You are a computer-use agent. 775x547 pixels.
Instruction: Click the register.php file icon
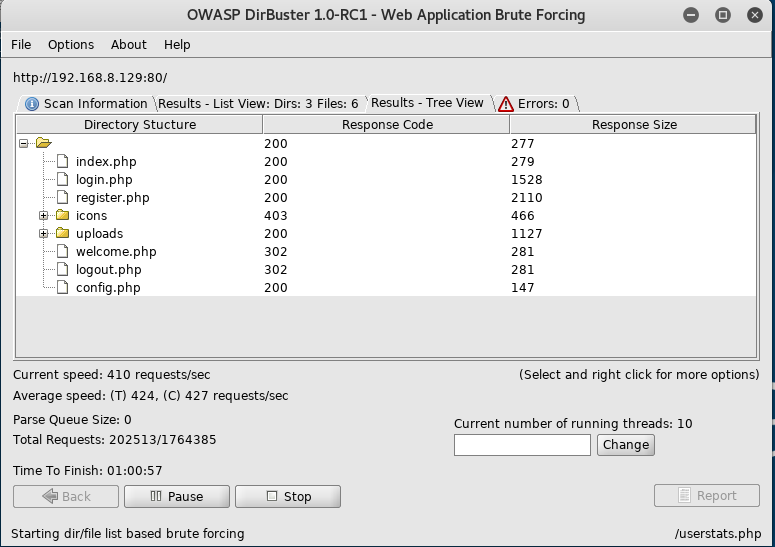click(62, 197)
